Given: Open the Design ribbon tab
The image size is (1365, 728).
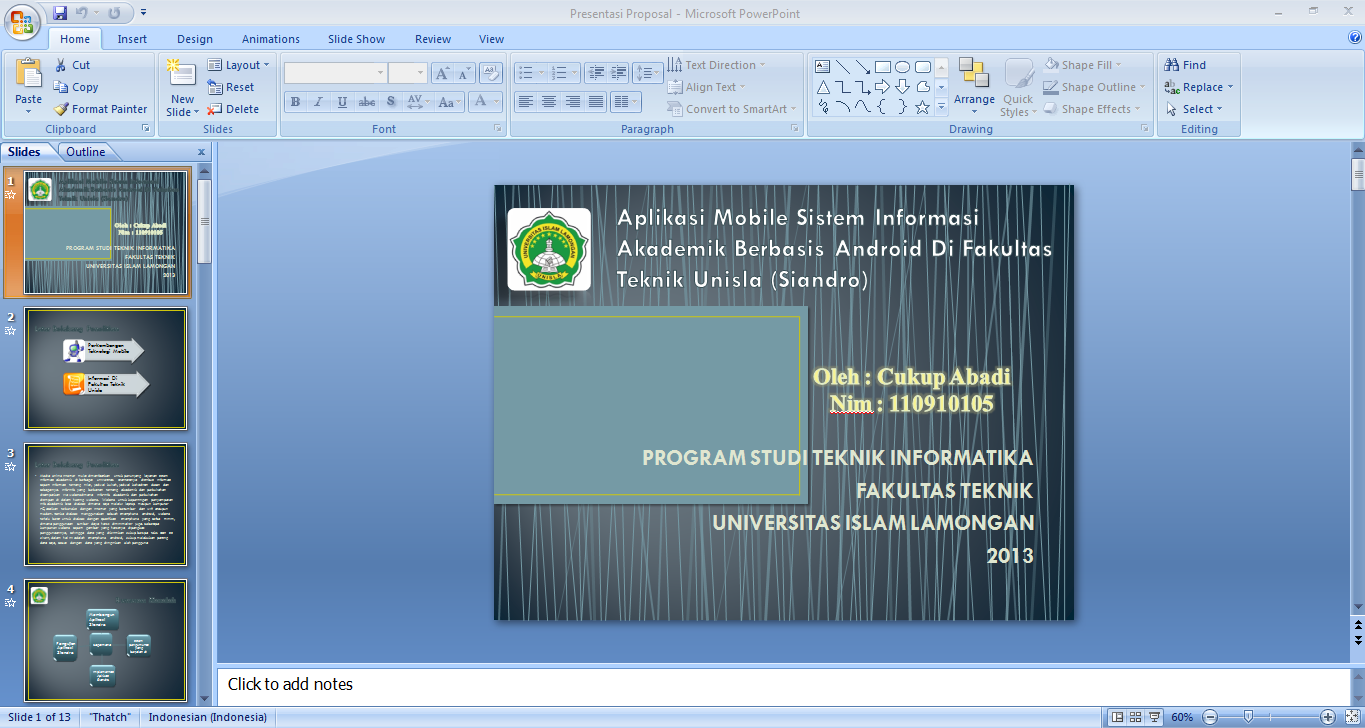Looking at the screenshot, I should 195,39.
